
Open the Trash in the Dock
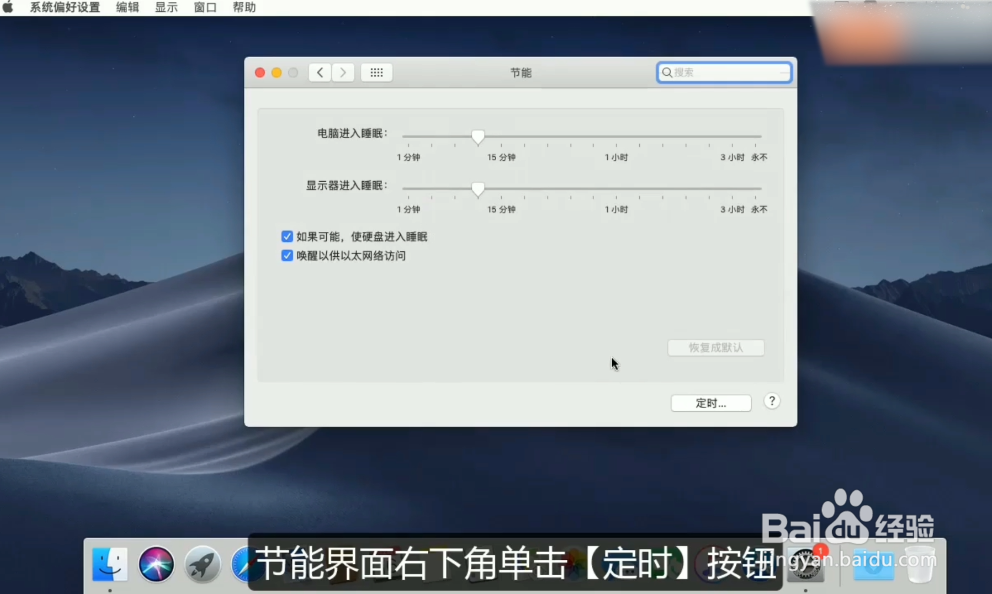pos(920,563)
